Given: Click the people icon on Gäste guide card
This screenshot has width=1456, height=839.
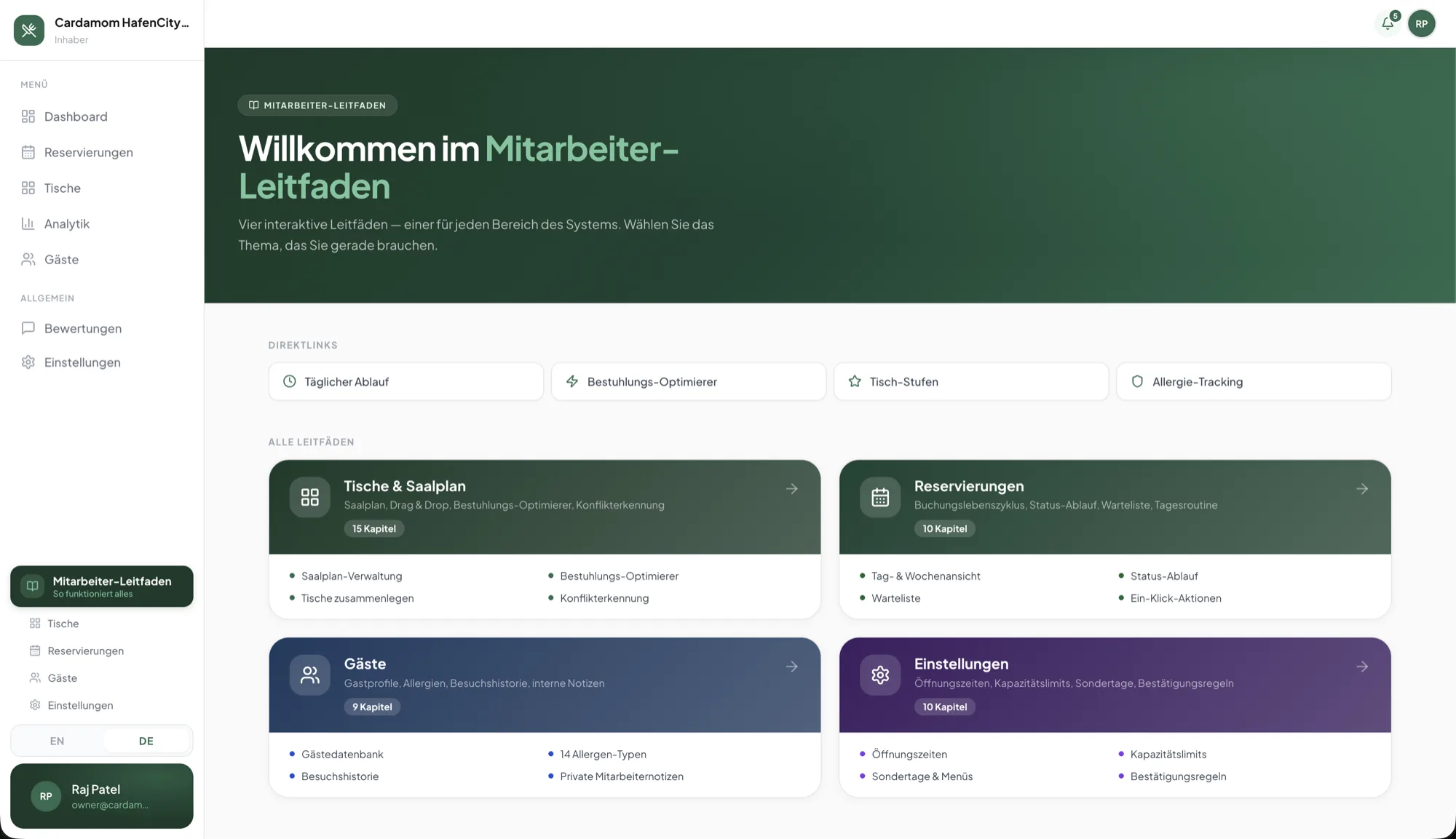Looking at the screenshot, I should coord(310,675).
